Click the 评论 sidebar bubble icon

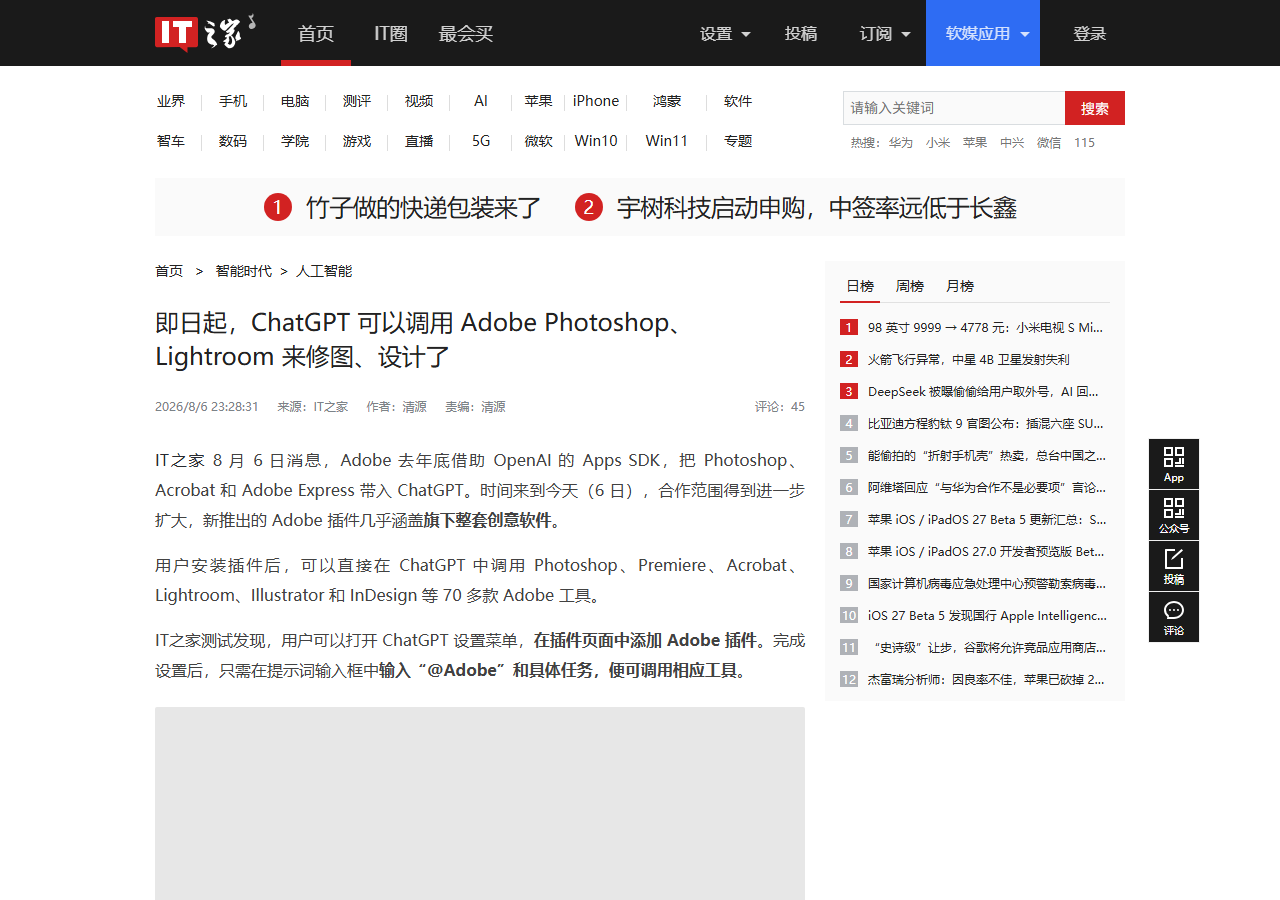pos(1174,617)
